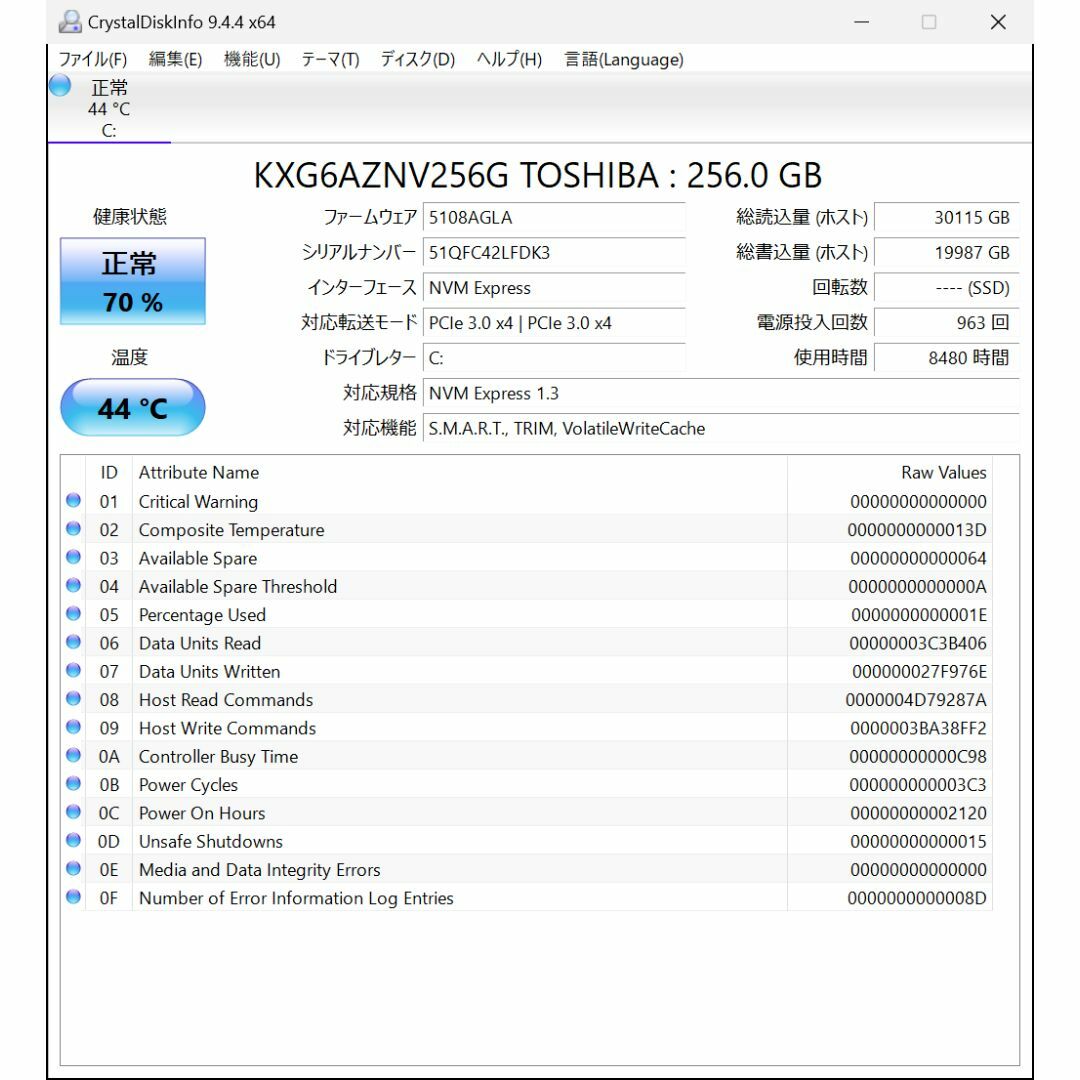Click the interface field NVM Express
This screenshot has width=1080, height=1080.
click(554, 288)
